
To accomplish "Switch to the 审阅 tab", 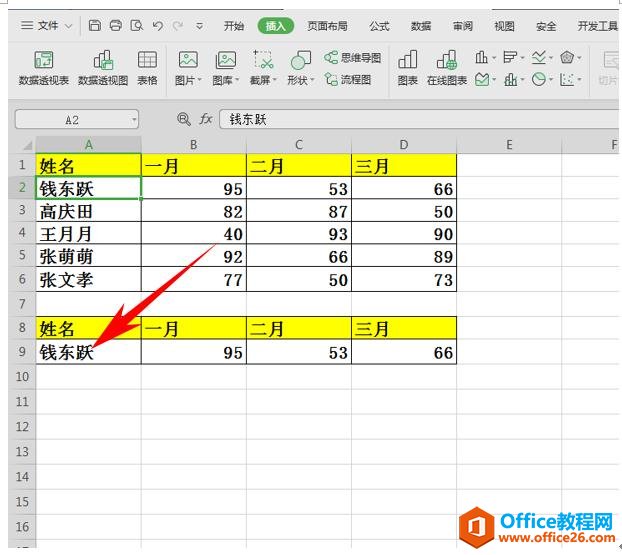I will click(463, 26).
